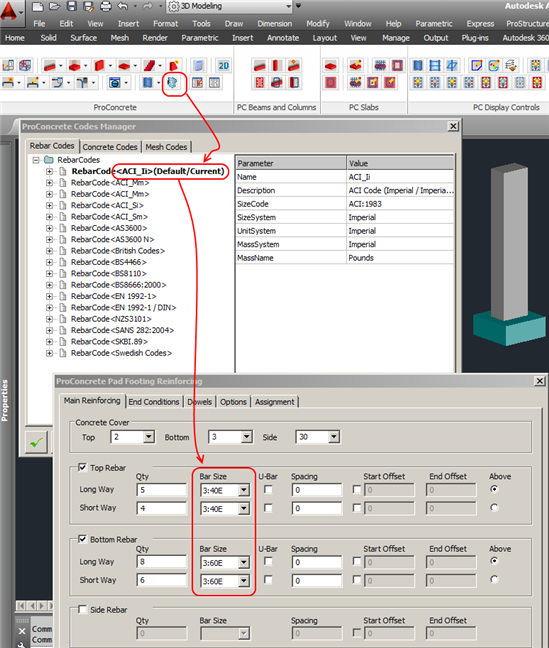Open the Top concrete cover dropdown
The height and width of the screenshot is (648, 549).
pos(149,437)
